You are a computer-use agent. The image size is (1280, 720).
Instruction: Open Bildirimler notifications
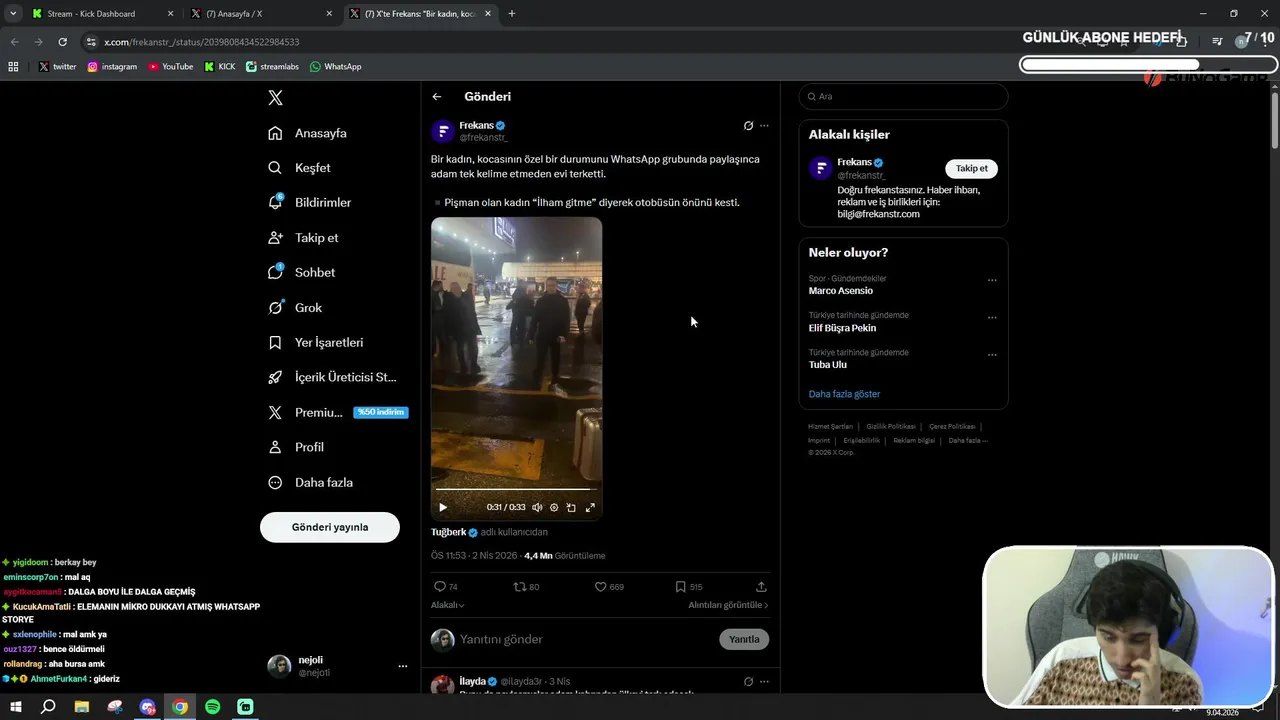coord(309,203)
